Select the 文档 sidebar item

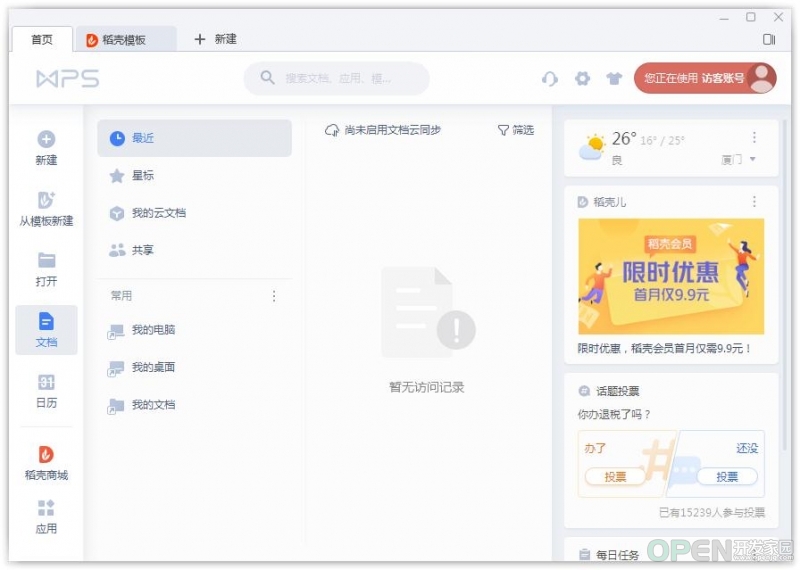pyautogui.click(x=46, y=330)
